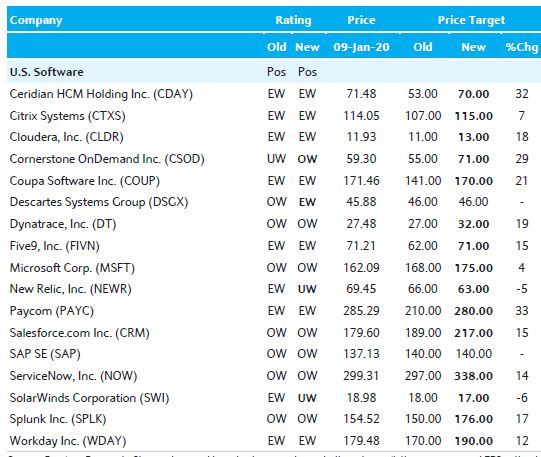The width and height of the screenshot is (541, 457).
Task: Select Cornerstone OnDemand Inc. (CSOD)
Action: tap(107, 159)
